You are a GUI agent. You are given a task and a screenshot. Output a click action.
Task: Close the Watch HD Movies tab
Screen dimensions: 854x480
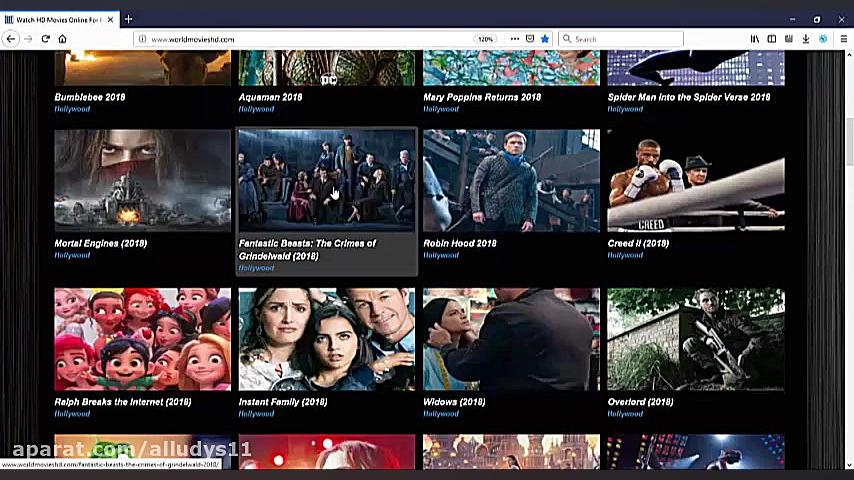[x=111, y=20]
